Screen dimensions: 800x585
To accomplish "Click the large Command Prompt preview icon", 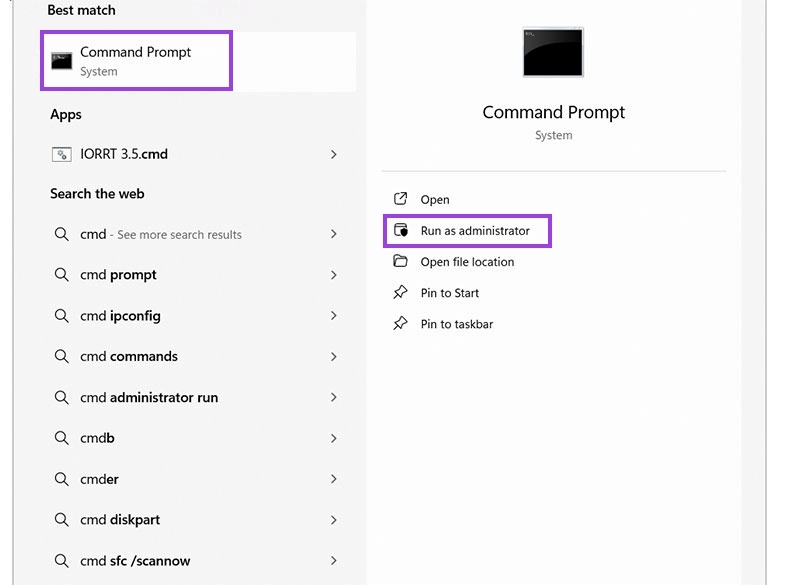I will 553,53.
